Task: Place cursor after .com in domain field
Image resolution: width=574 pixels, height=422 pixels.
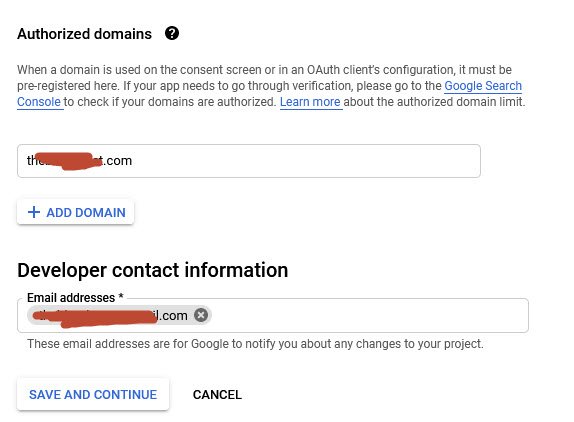Action: click(133, 161)
